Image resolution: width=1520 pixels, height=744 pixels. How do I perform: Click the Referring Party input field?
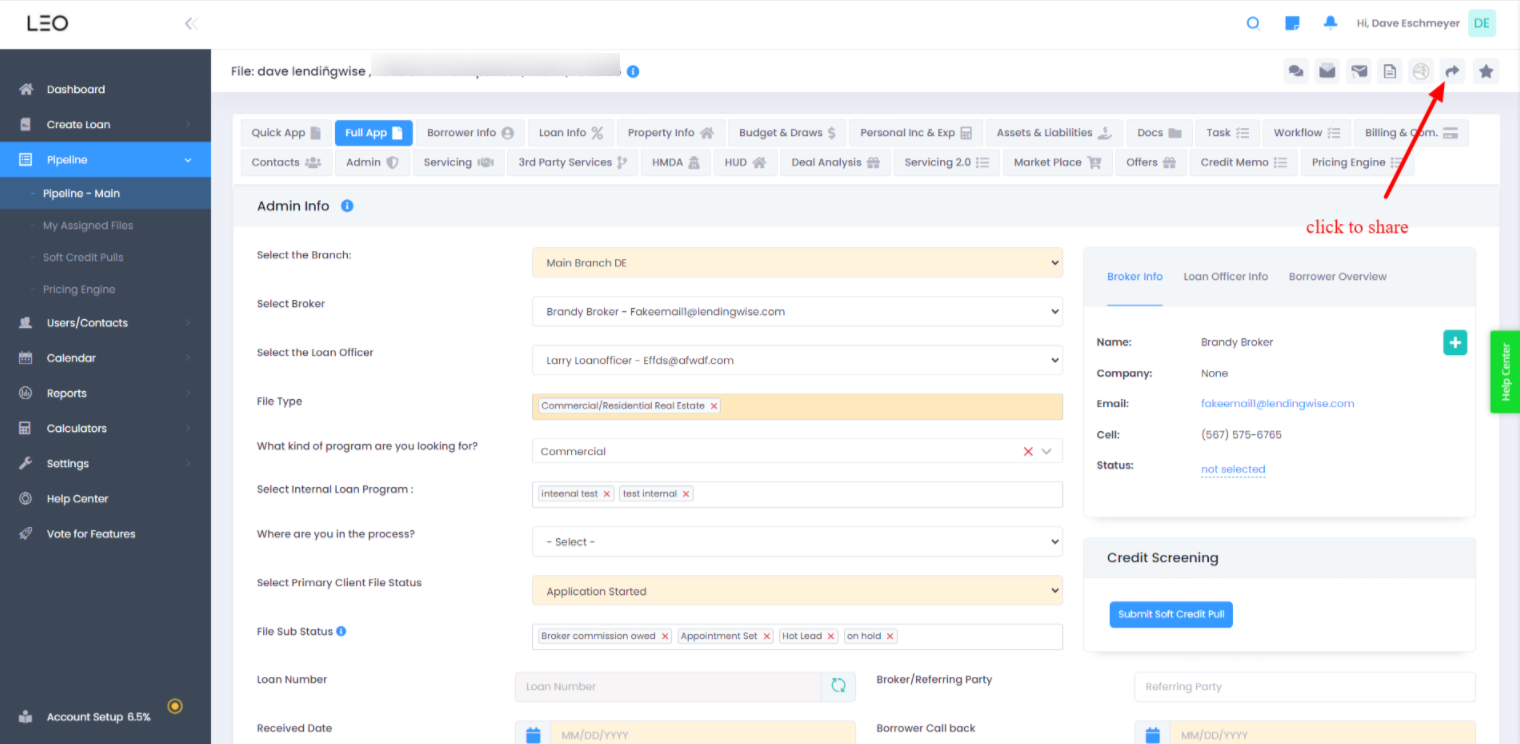1305,686
